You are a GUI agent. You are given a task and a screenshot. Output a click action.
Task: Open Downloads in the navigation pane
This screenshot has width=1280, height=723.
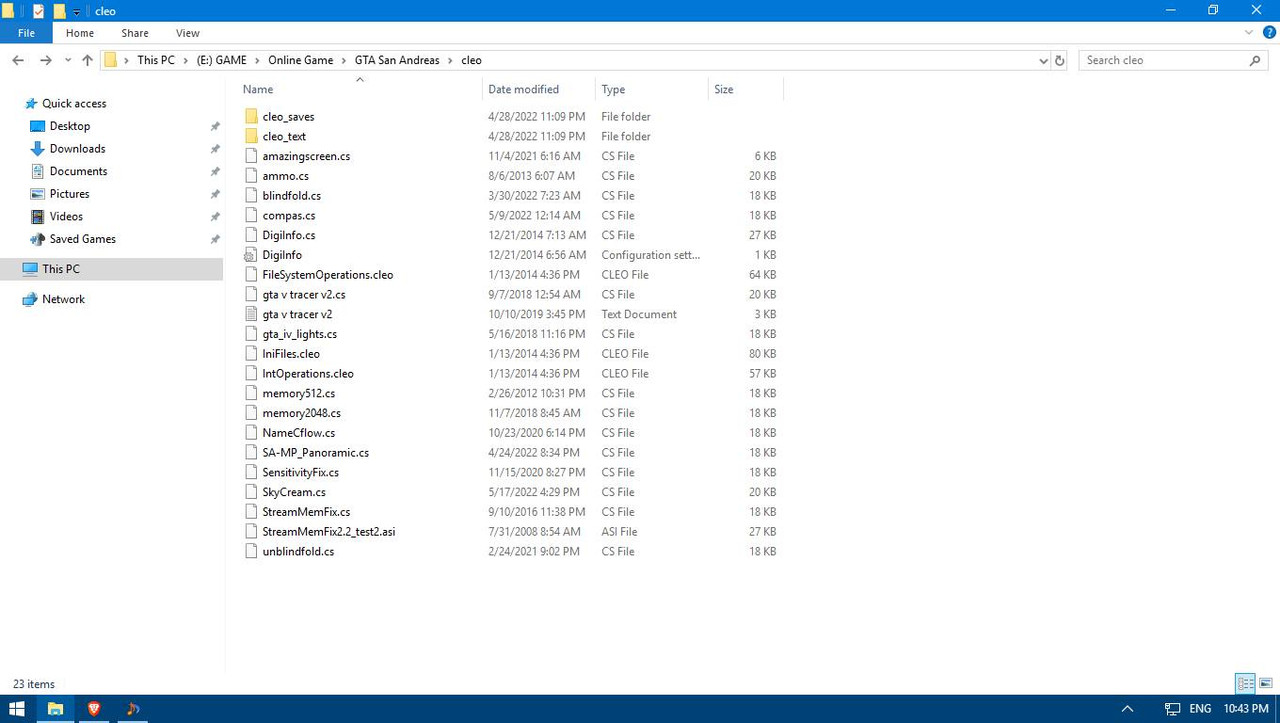pos(78,149)
